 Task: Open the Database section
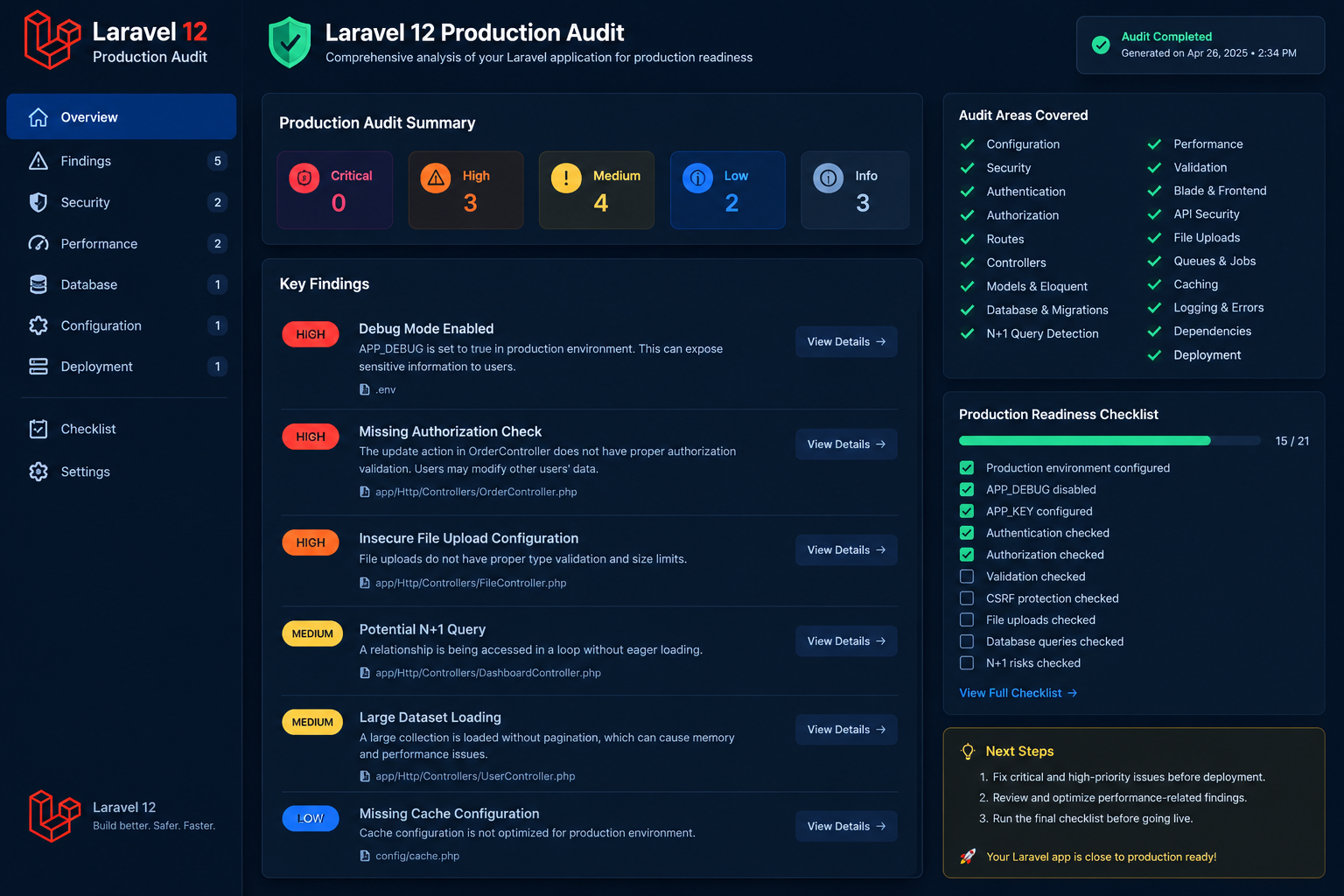[x=122, y=284]
